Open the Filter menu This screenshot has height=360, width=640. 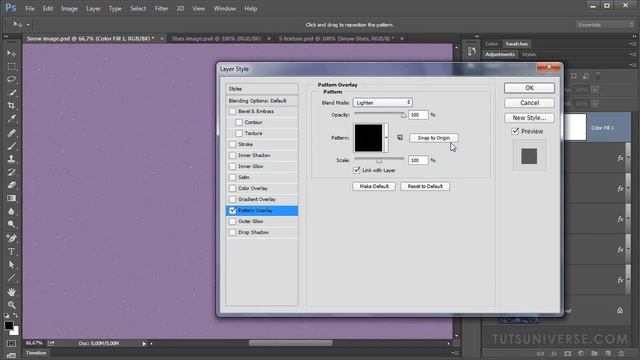click(161, 9)
